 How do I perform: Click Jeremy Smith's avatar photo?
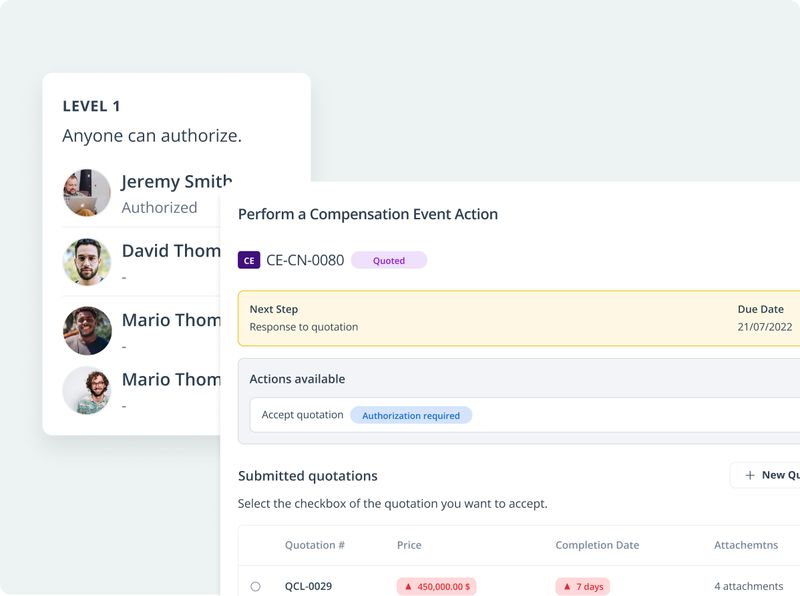click(87, 193)
